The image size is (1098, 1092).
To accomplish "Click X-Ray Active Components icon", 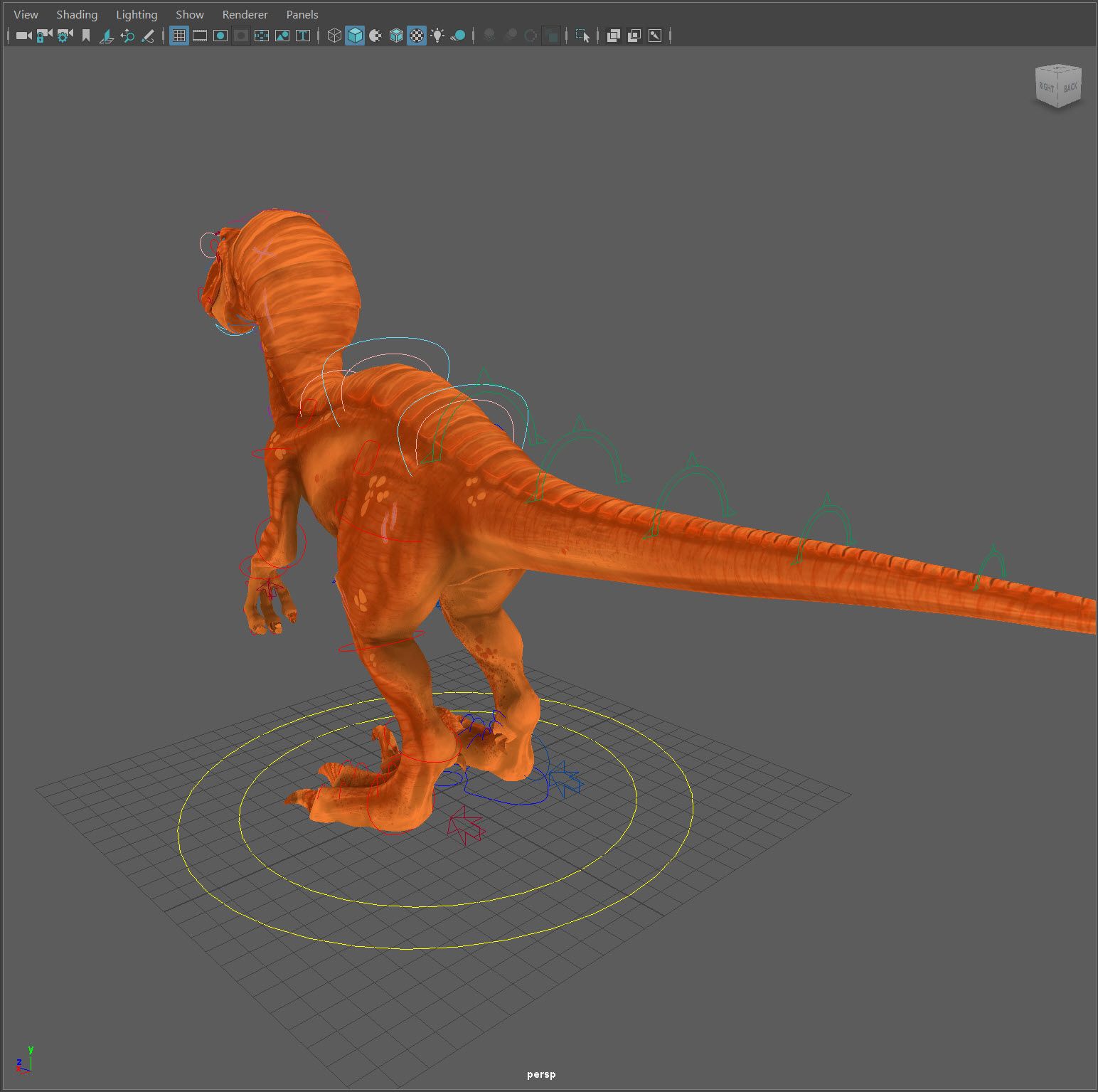I will [634, 36].
